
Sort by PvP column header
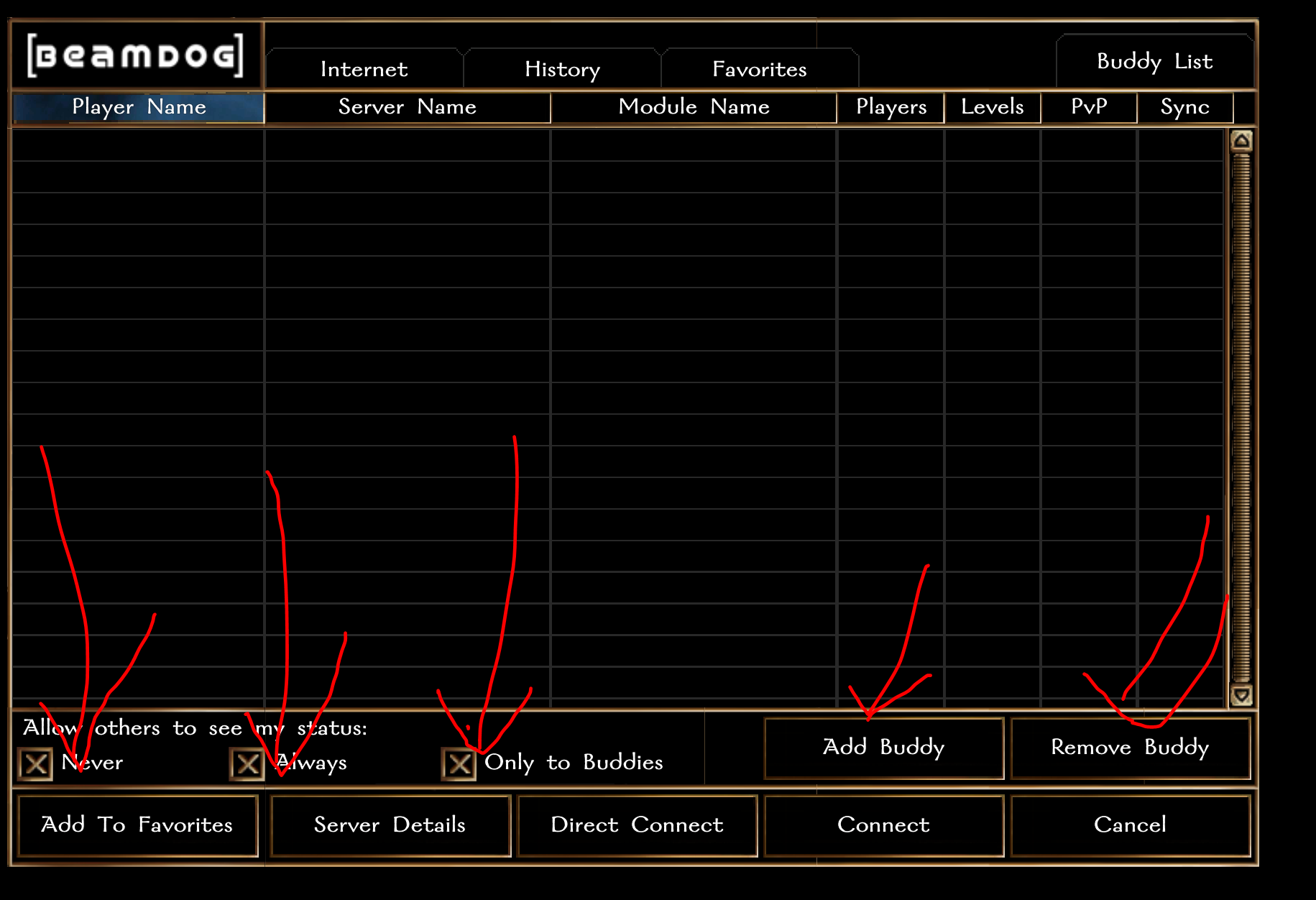click(x=1089, y=107)
